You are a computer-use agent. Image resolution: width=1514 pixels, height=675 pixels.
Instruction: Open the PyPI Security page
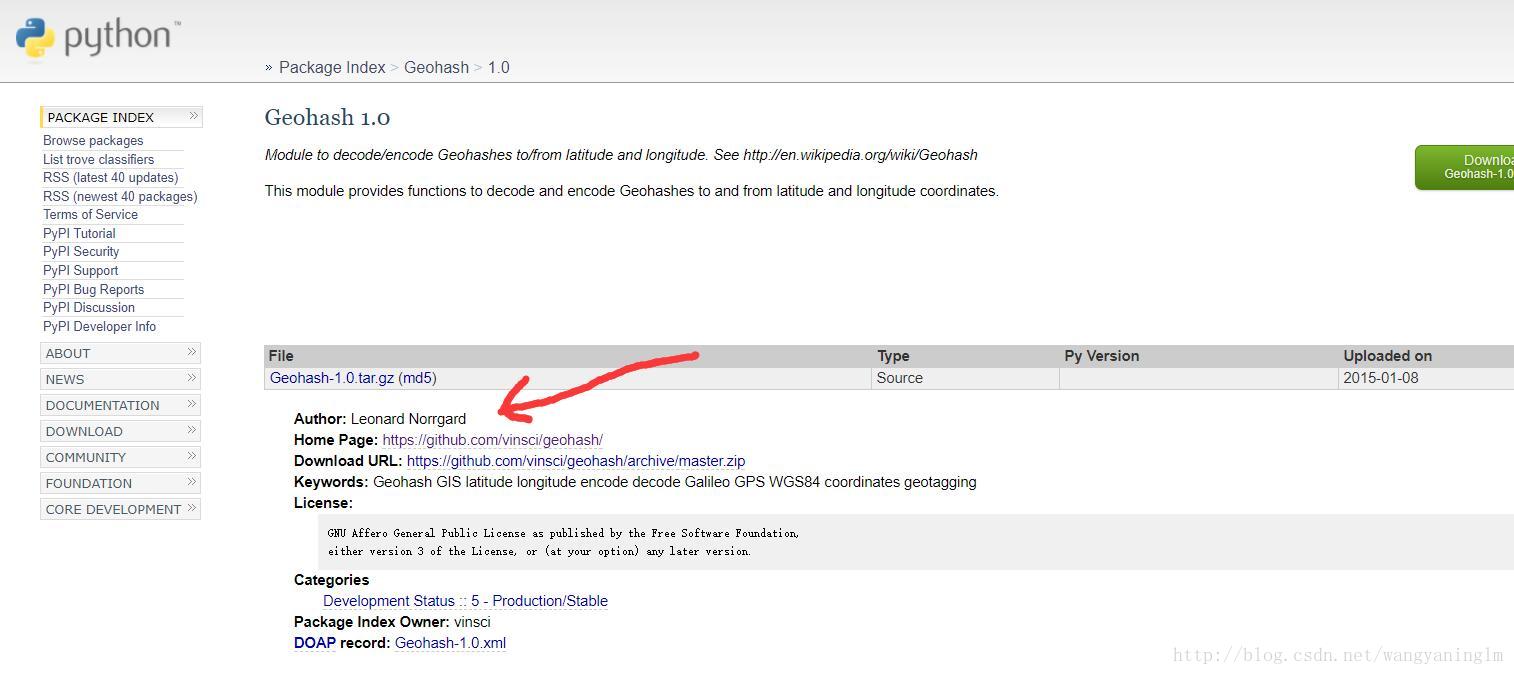81,251
